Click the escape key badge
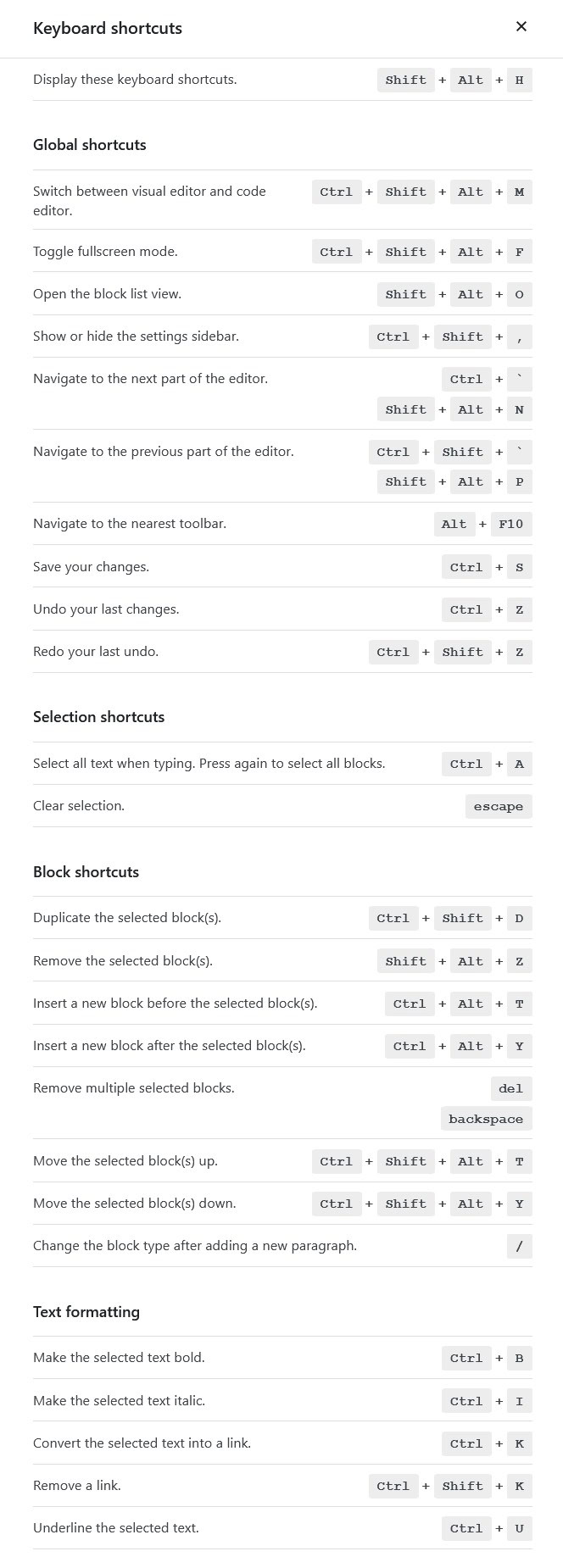Screen dimensions: 563x1568 pos(499,806)
